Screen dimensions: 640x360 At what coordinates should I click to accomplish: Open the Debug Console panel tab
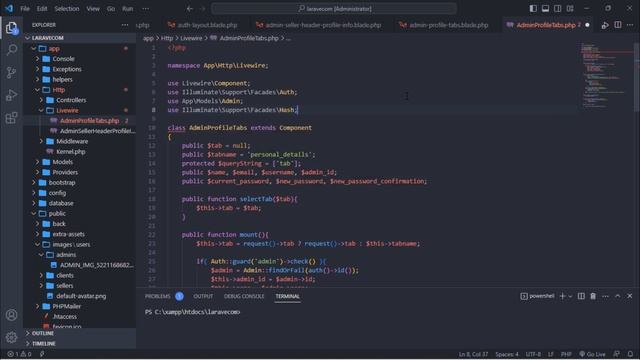click(244, 296)
